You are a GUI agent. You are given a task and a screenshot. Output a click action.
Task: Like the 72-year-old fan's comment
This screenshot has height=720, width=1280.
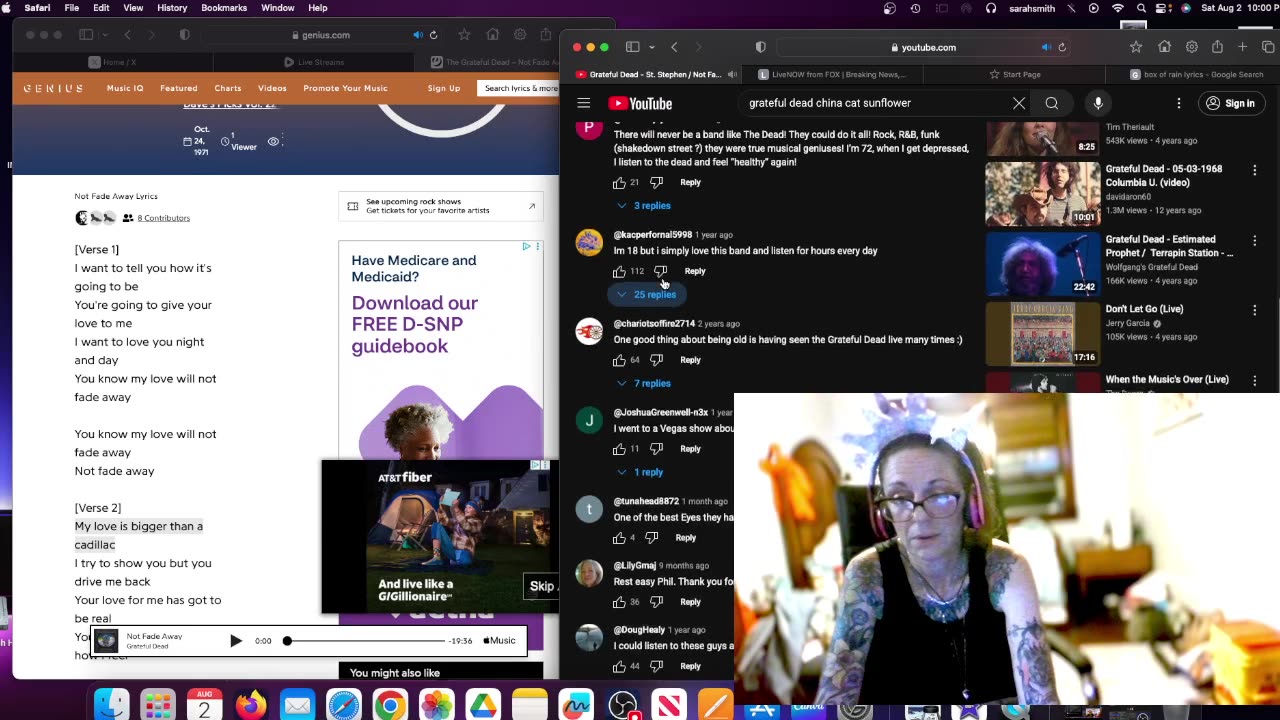coord(619,182)
